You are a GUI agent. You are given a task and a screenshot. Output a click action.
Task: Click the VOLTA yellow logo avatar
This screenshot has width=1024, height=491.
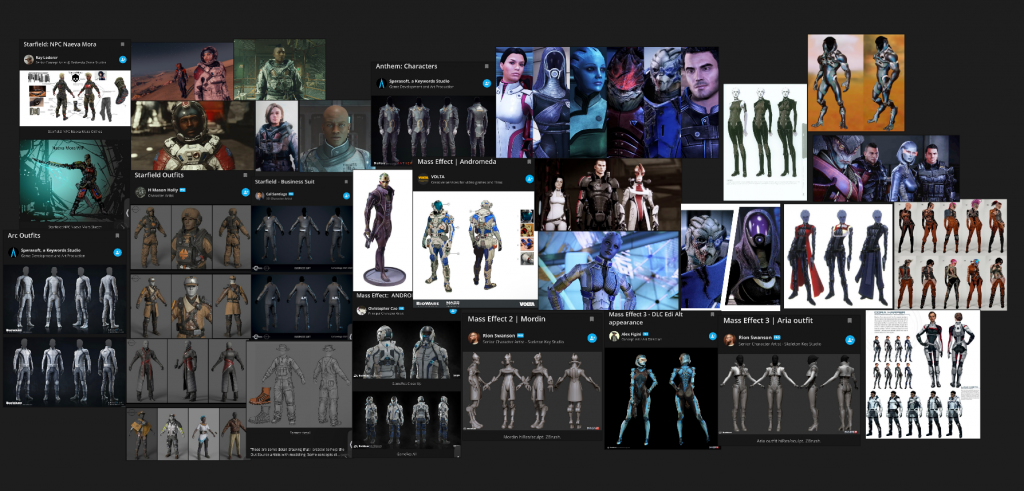point(423,179)
